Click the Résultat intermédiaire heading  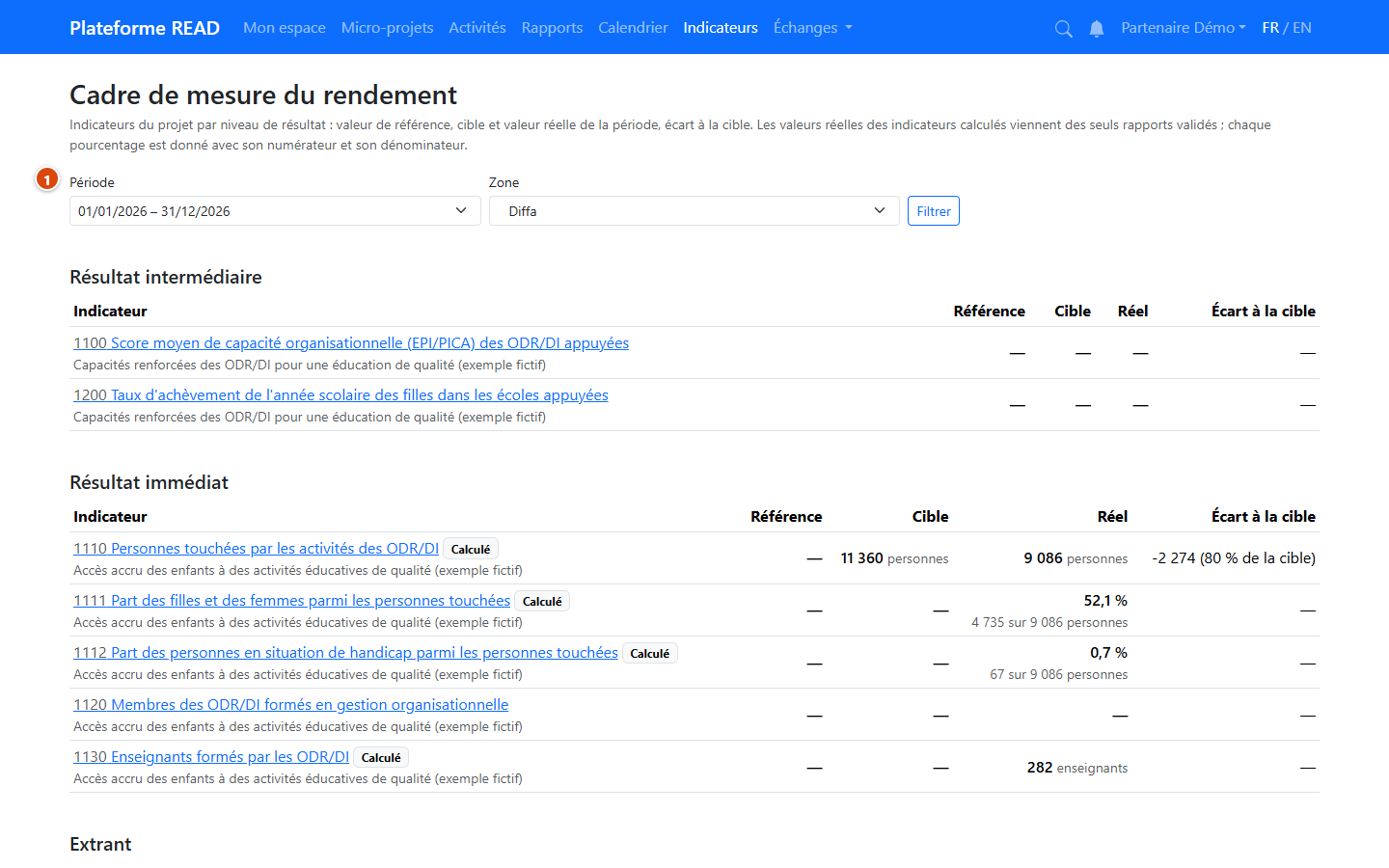166,277
